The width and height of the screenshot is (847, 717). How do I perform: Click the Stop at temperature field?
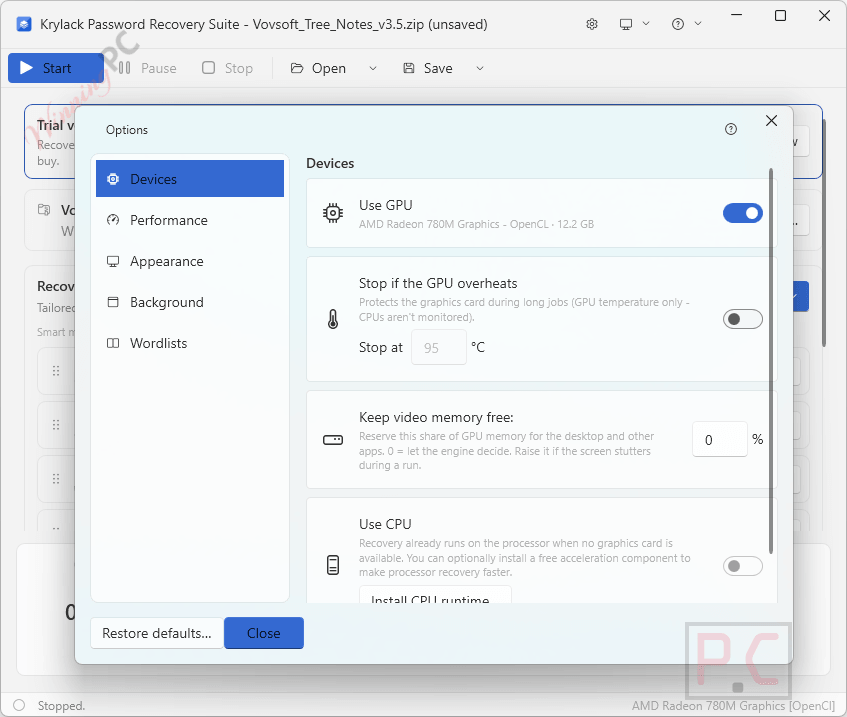(439, 347)
